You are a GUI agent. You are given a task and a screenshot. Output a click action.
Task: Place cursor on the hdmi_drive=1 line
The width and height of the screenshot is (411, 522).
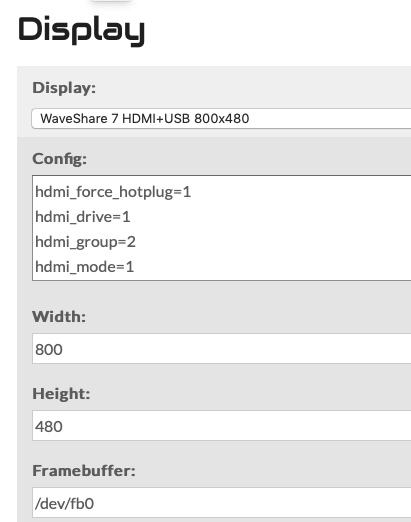(x=83, y=217)
